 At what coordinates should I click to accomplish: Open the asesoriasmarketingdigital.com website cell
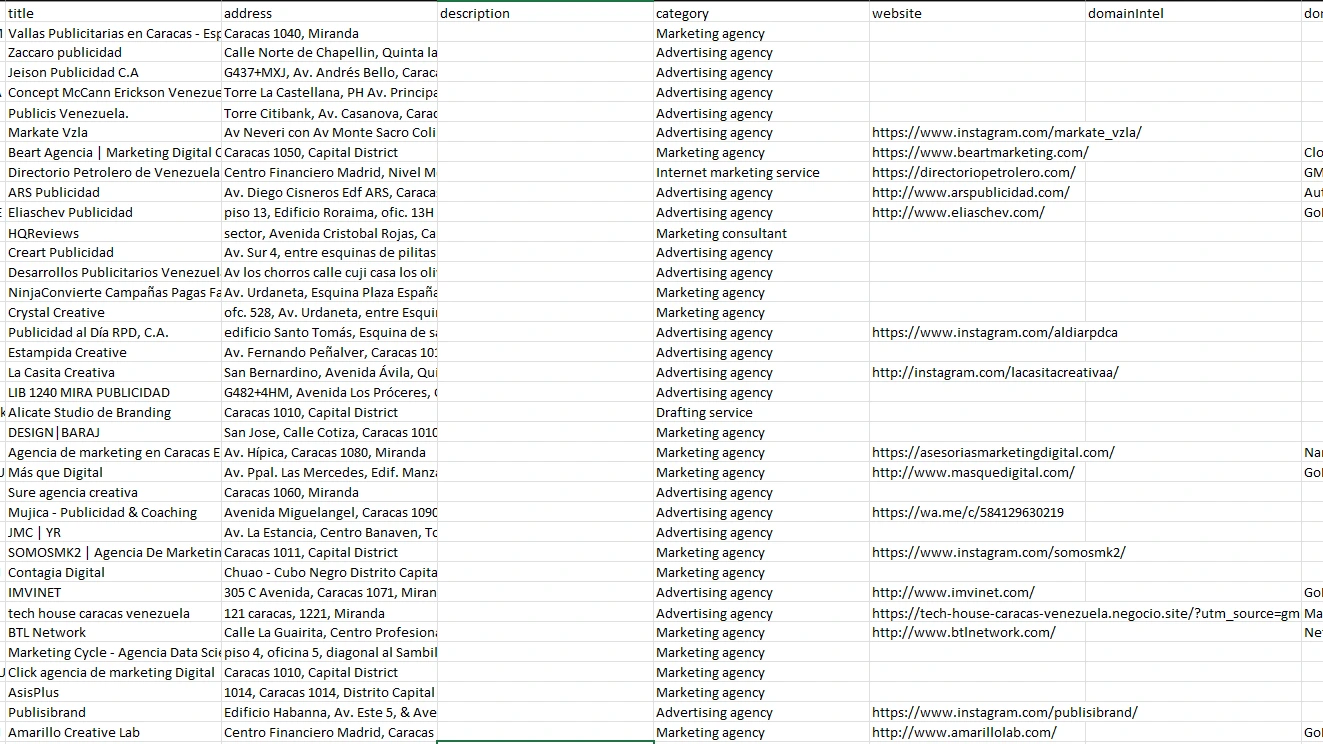click(977, 453)
